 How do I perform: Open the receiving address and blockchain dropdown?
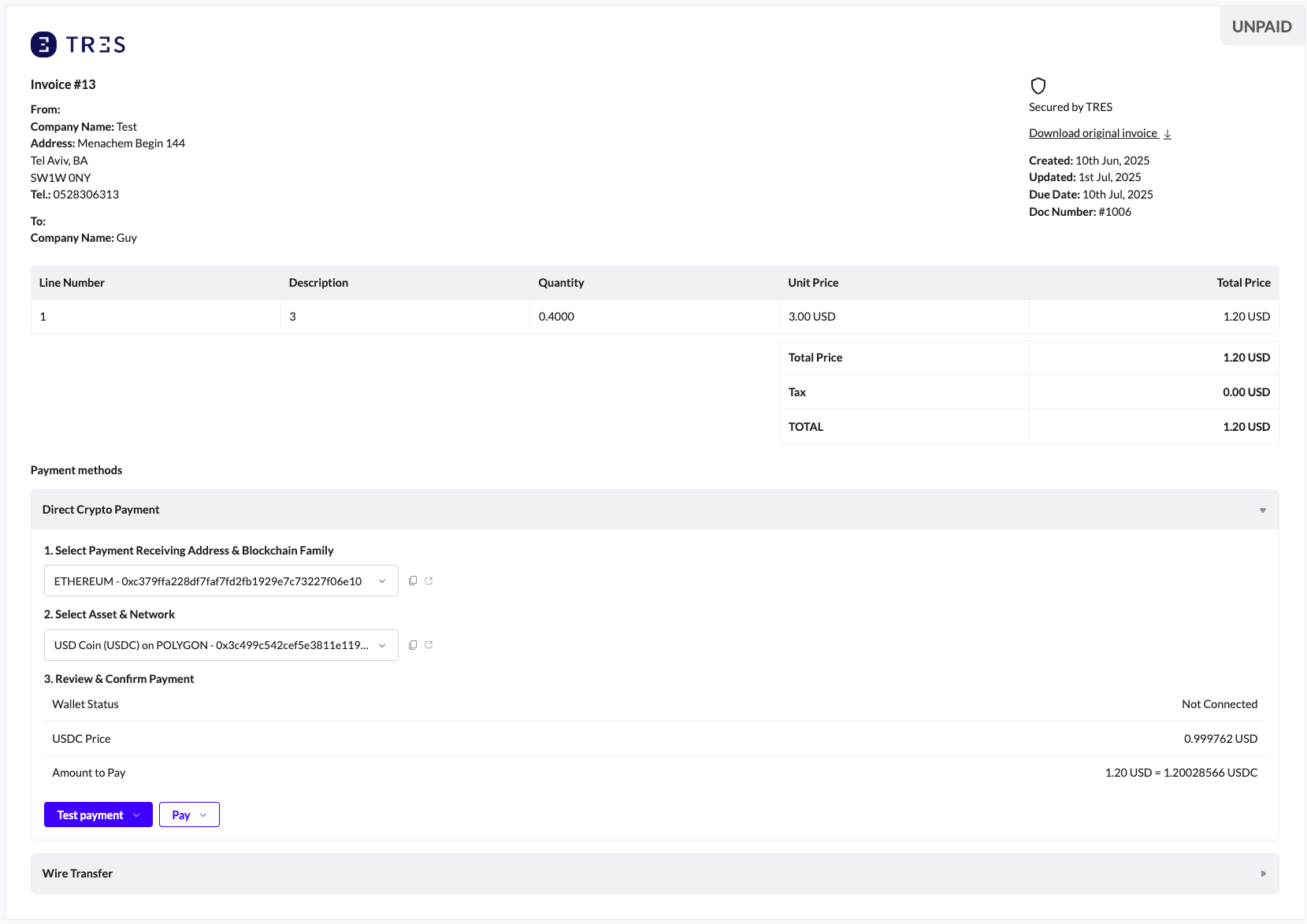(x=221, y=581)
